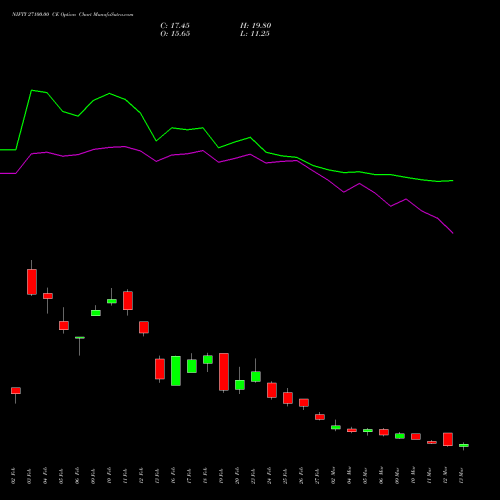Select the 23 Feb date label

coord(253,476)
